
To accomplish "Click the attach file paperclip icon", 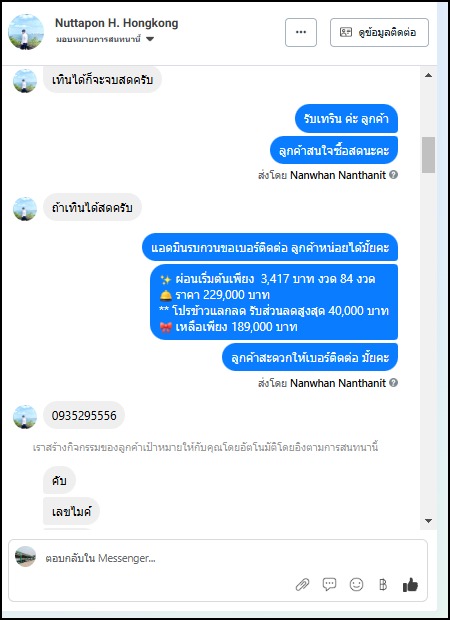I will pyautogui.click(x=303, y=584).
